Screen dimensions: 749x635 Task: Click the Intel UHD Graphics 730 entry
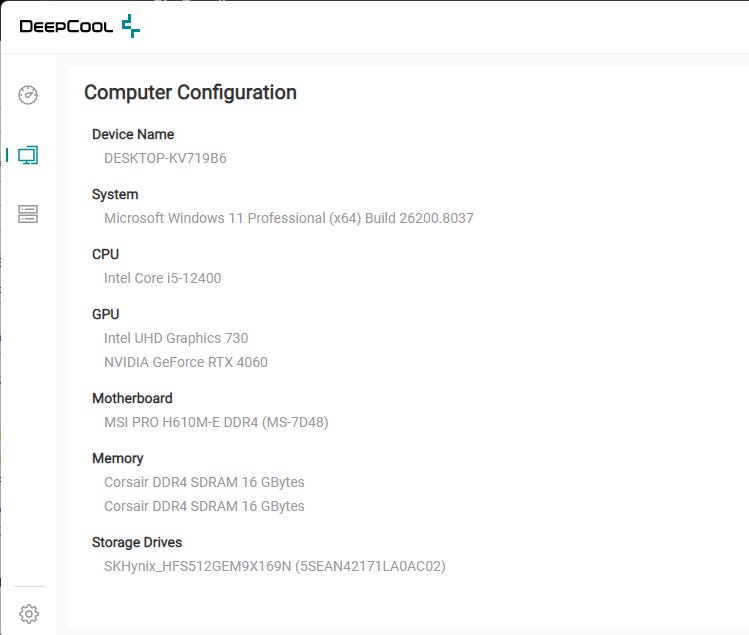tap(176, 338)
